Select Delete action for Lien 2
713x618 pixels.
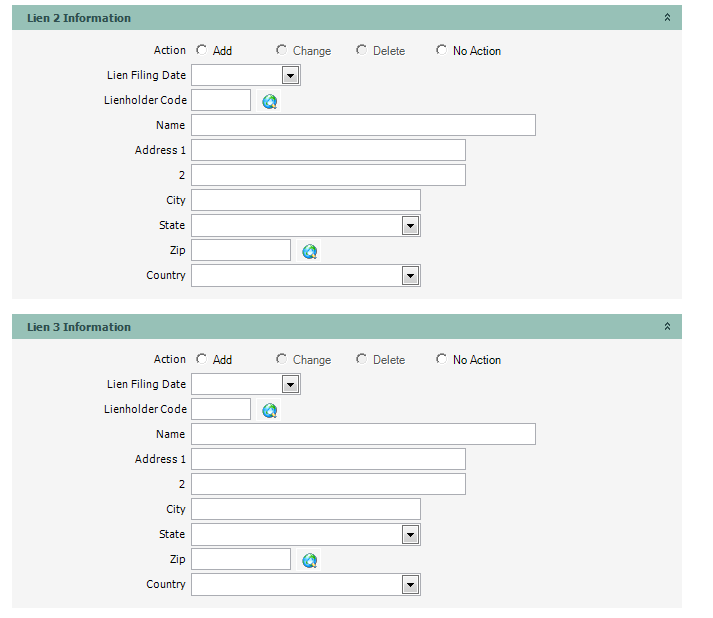(362, 50)
